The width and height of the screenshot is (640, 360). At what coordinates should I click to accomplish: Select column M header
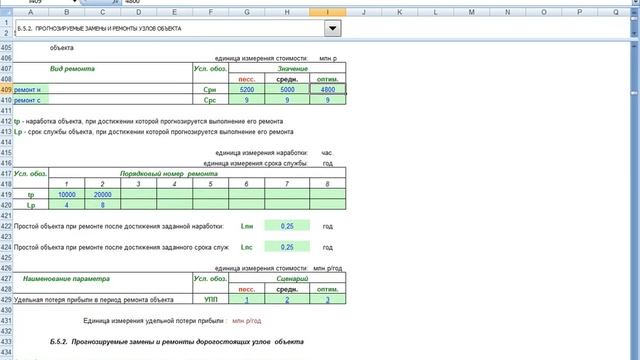471,12
